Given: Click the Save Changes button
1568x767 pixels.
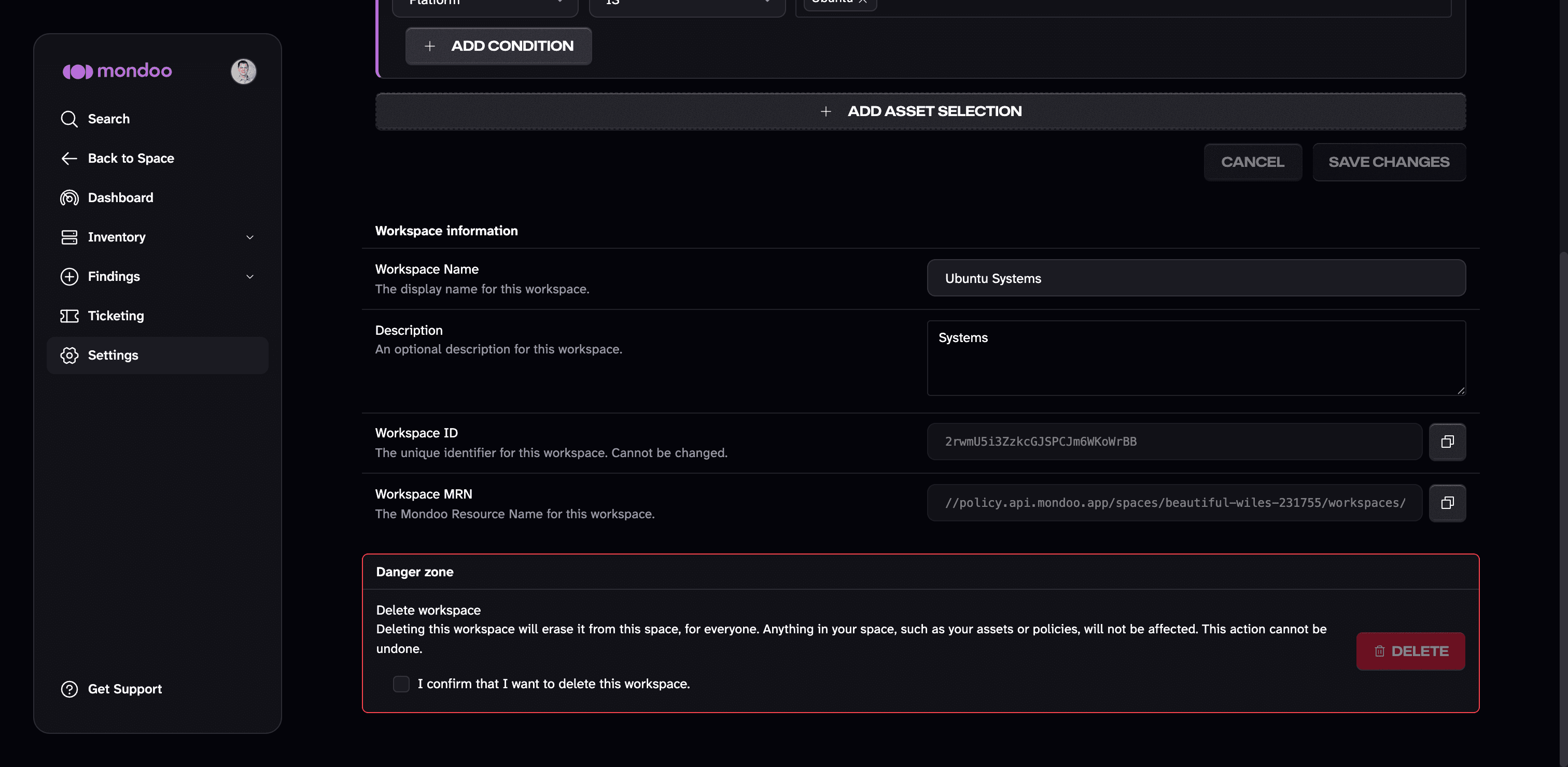Looking at the screenshot, I should 1389,162.
